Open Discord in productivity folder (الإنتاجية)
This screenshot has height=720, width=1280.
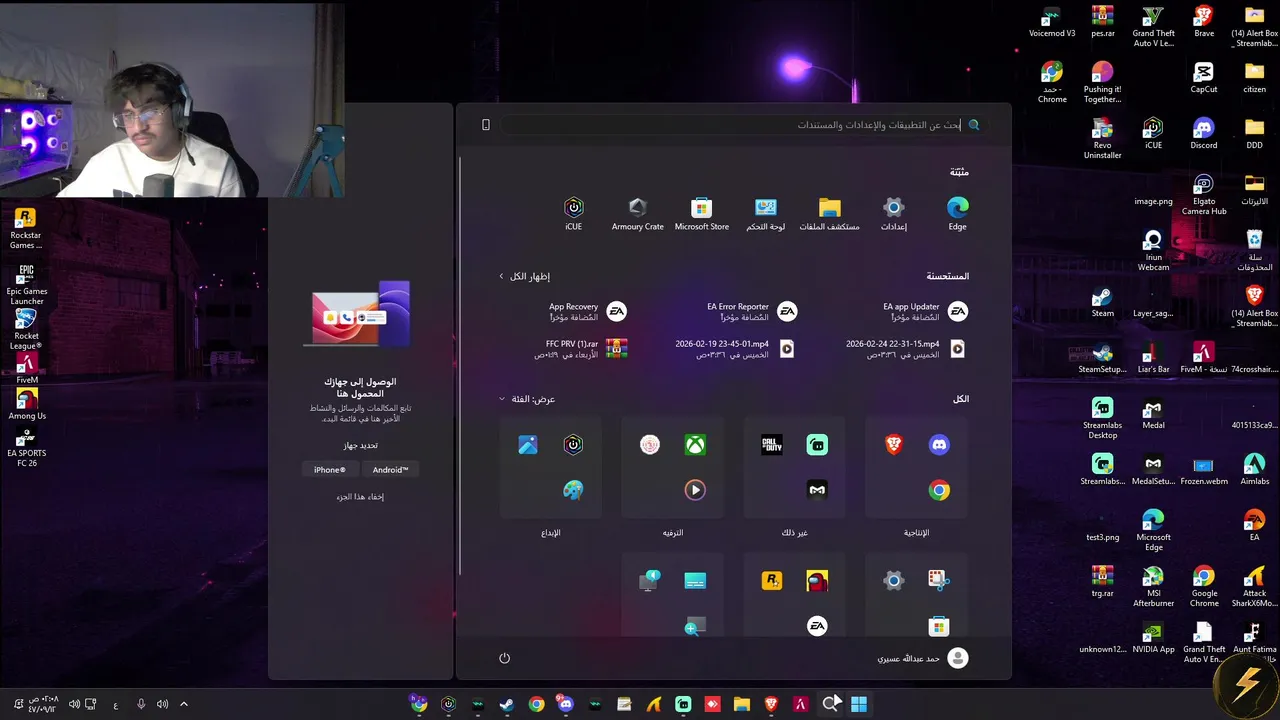pyautogui.click(x=939, y=445)
